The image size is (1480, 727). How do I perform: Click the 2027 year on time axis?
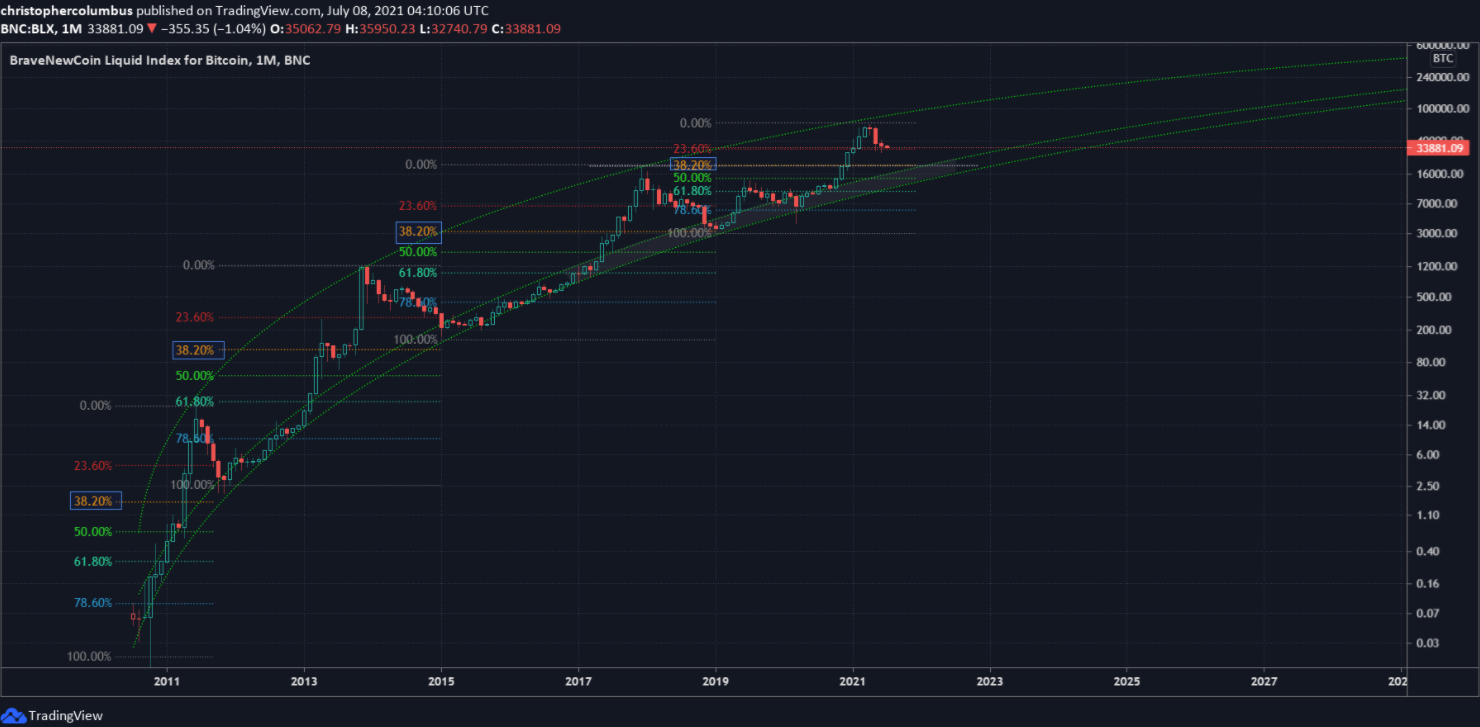pyautogui.click(x=1264, y=681)
